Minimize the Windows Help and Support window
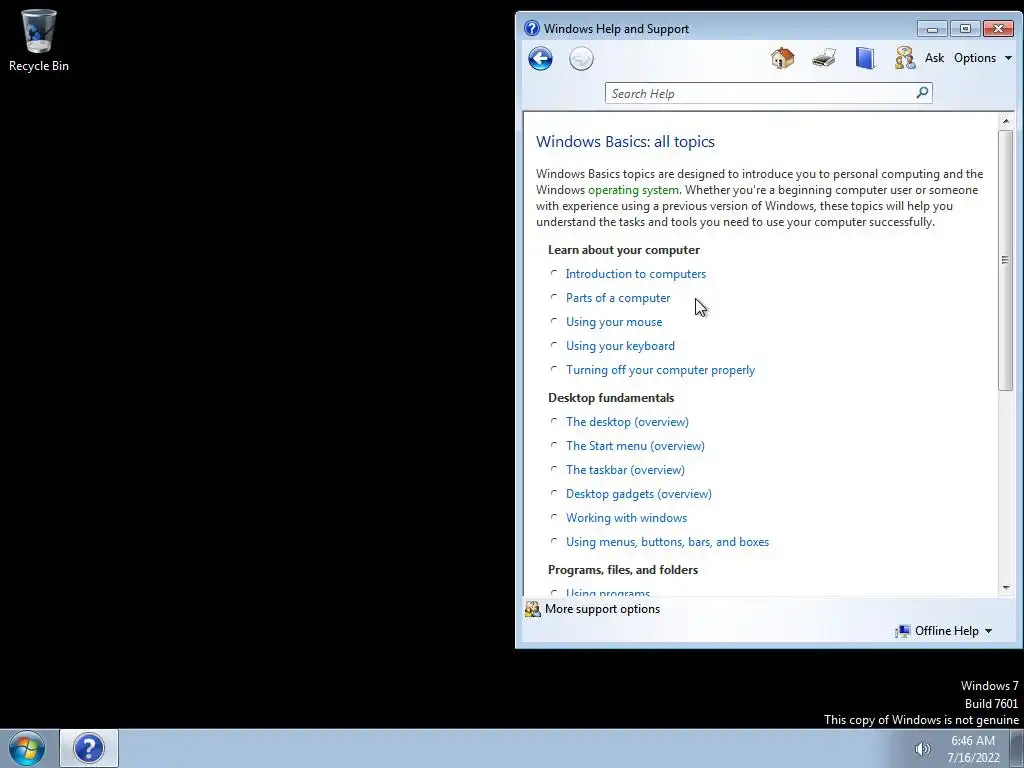Viewport: 1024px width, 768px height. pos(932,29)
